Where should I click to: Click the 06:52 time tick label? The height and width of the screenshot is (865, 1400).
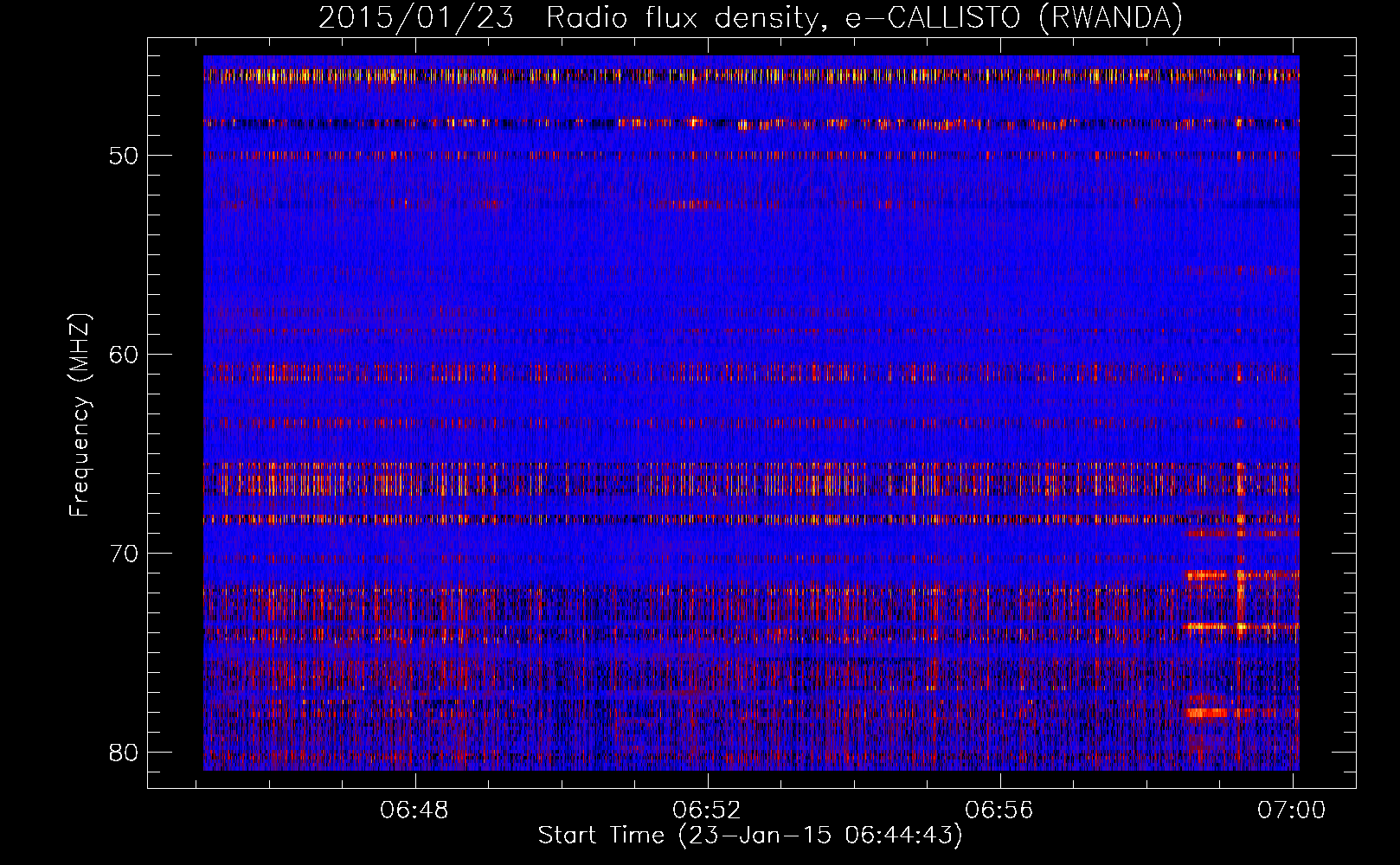708,810
